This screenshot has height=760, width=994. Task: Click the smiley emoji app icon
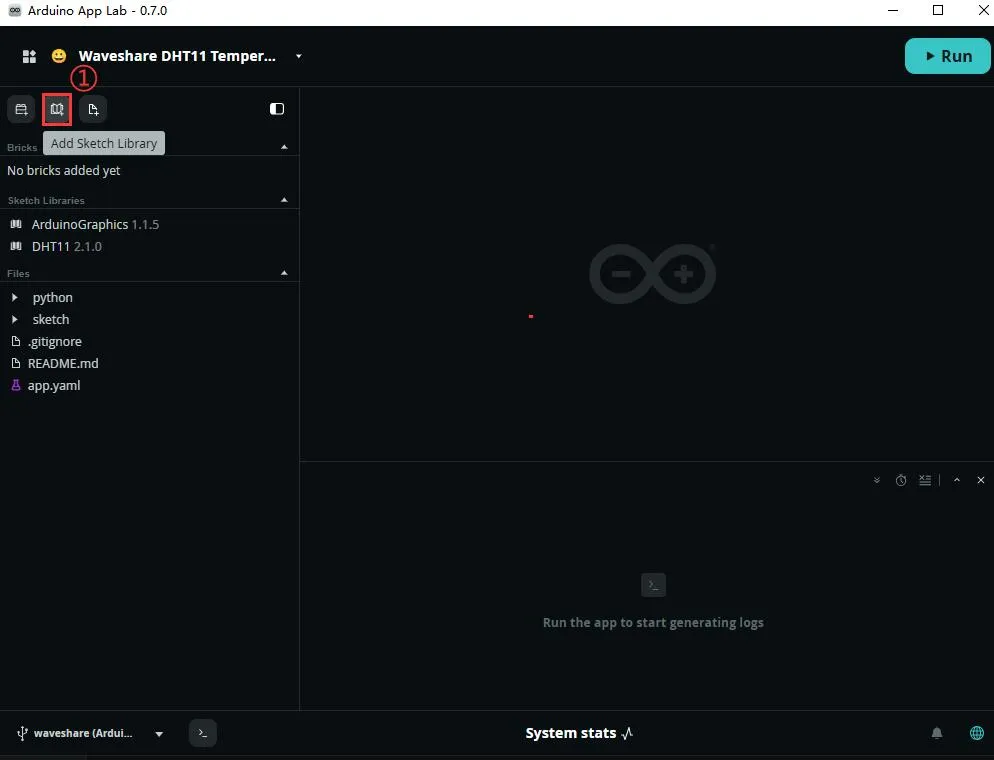pos(59,56)
